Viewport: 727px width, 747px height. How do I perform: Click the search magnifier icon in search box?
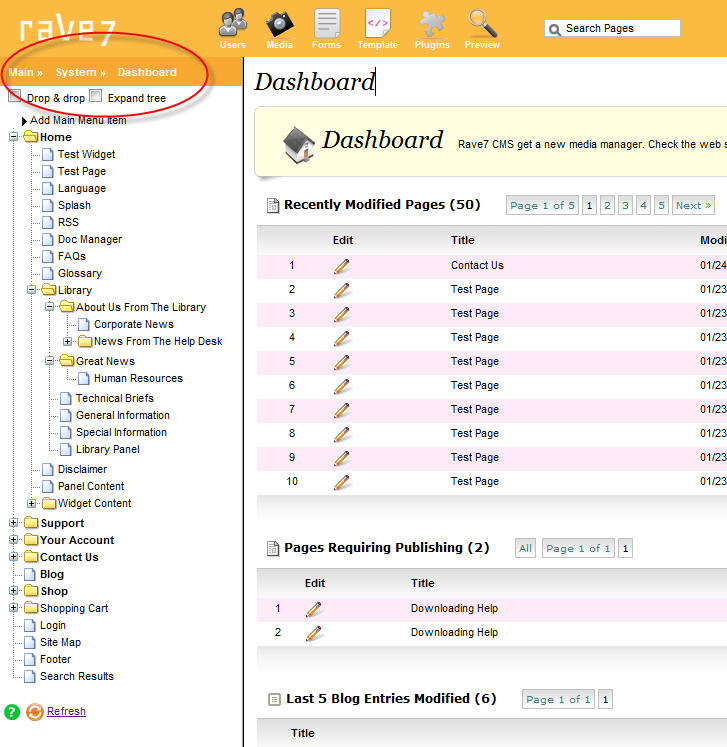(555, 30)
